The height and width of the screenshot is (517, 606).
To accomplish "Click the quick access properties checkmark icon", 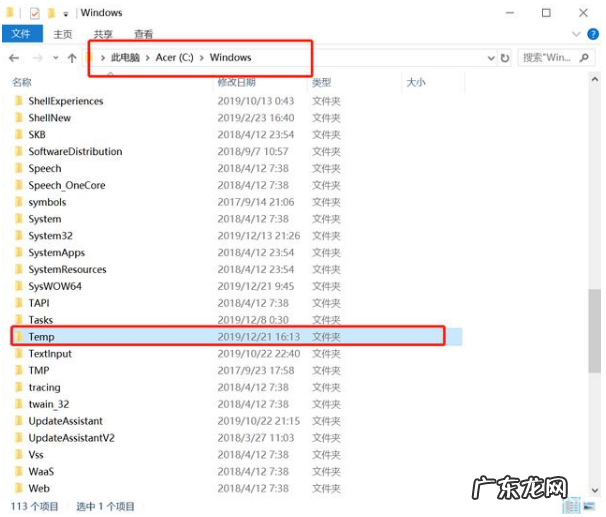I will [34, 13].
